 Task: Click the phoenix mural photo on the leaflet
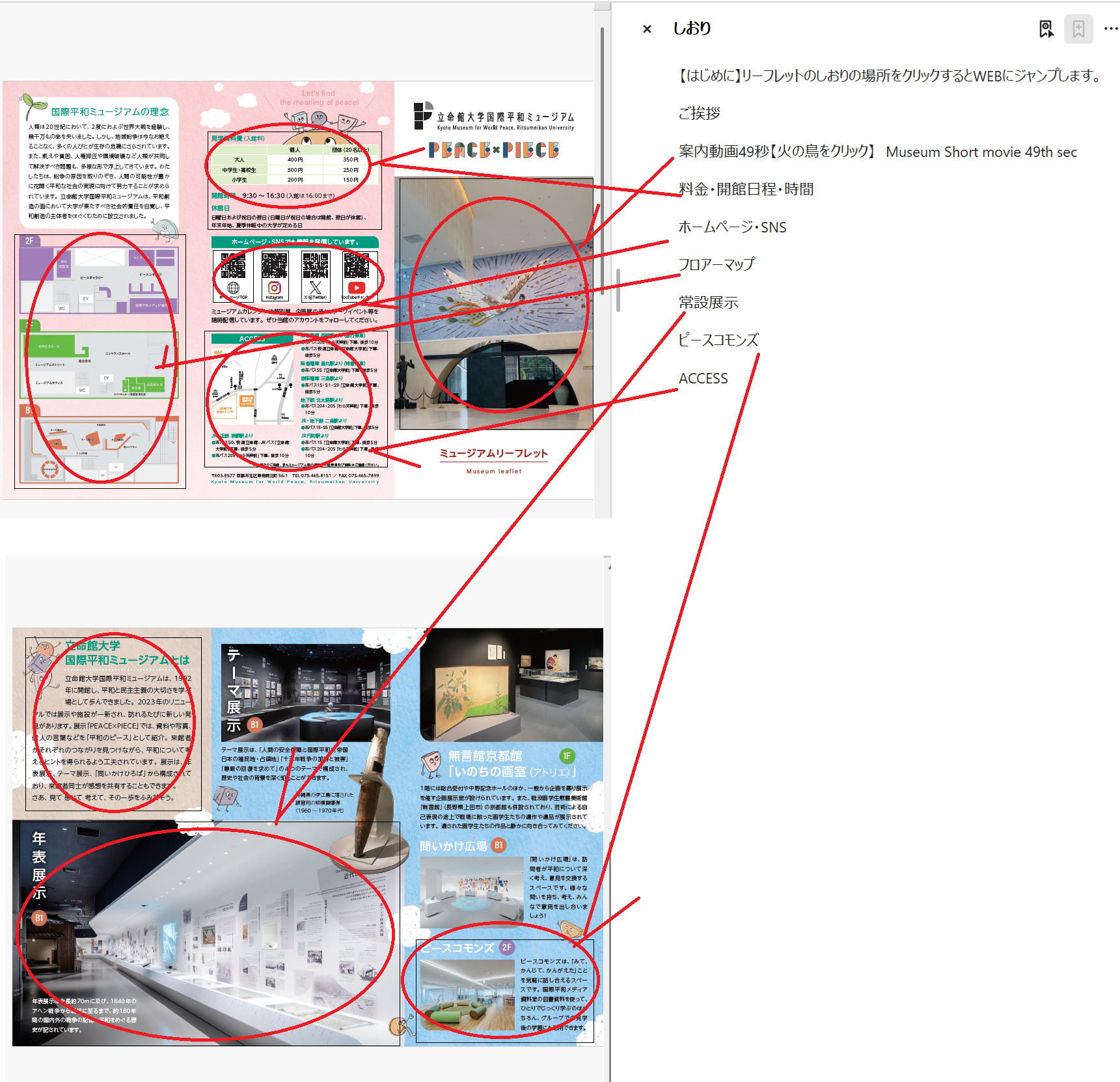497,303
